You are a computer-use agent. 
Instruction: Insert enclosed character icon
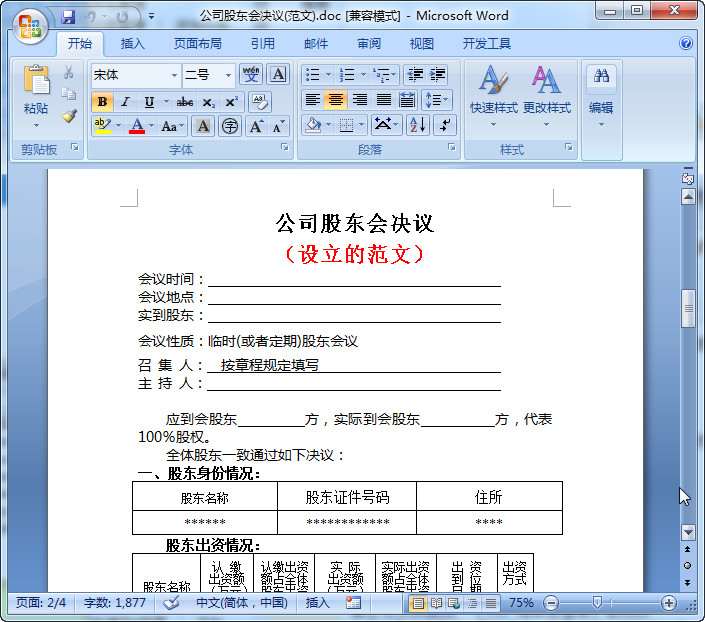point(230,126)
